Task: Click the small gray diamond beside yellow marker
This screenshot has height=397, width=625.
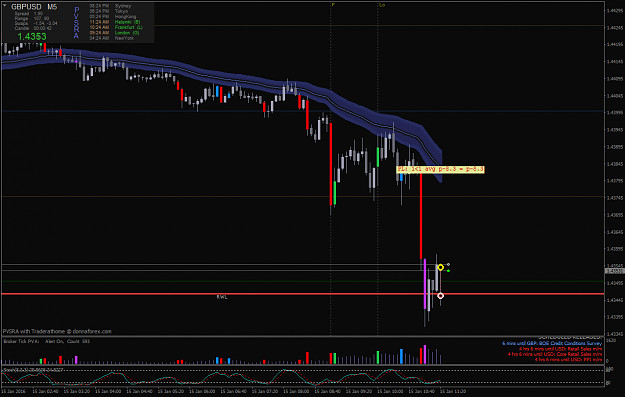Action: click(448, 264)
